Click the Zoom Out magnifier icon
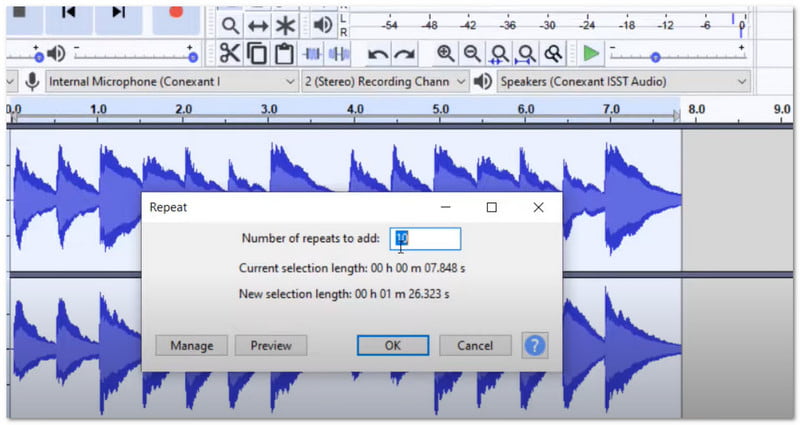 (471, 54)
